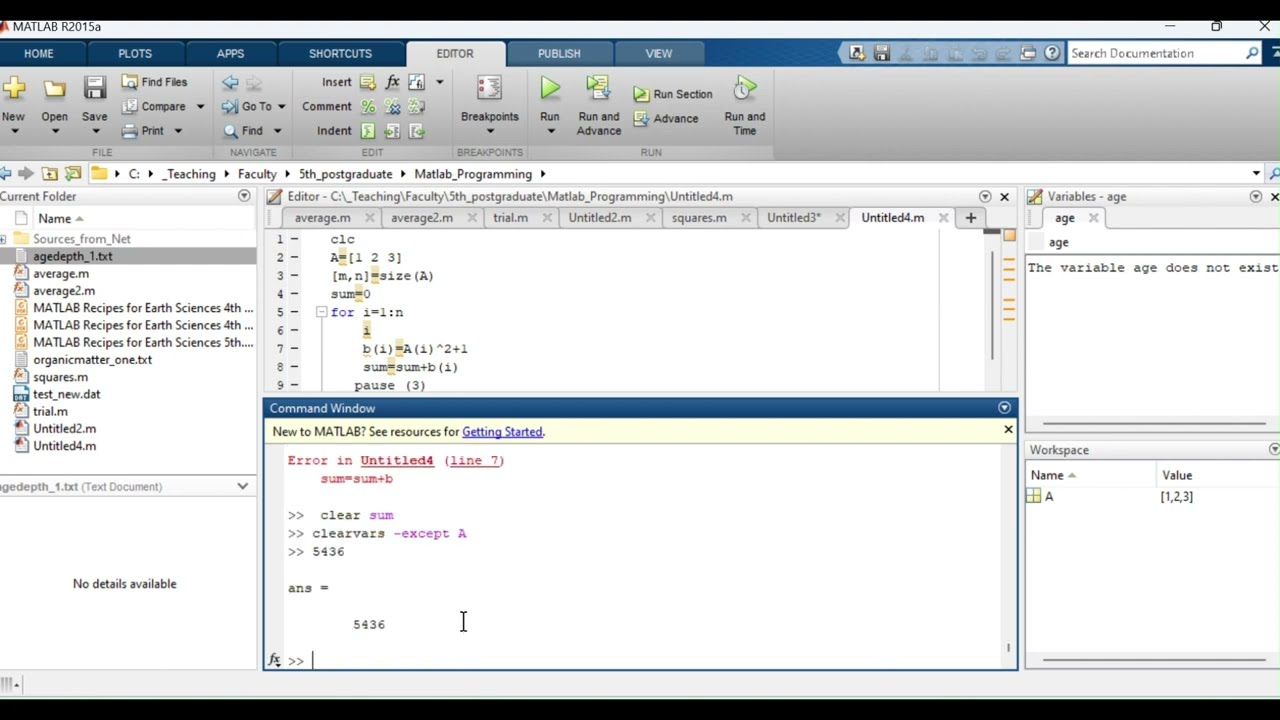Viewport: 1280px width, 720px height.
Task: Click the Getting Started link
Action: click(x=502, y=432)
